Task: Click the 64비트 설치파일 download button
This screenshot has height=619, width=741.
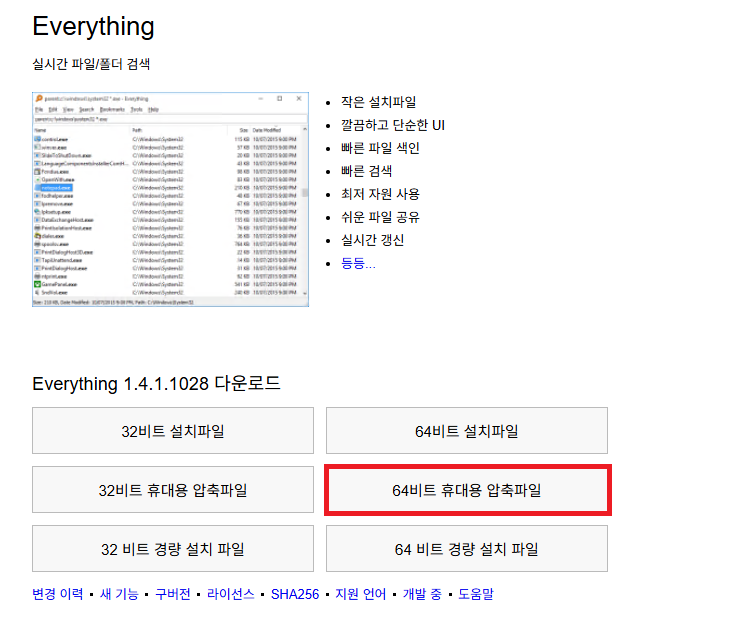Action: click(x=466, y=430)
